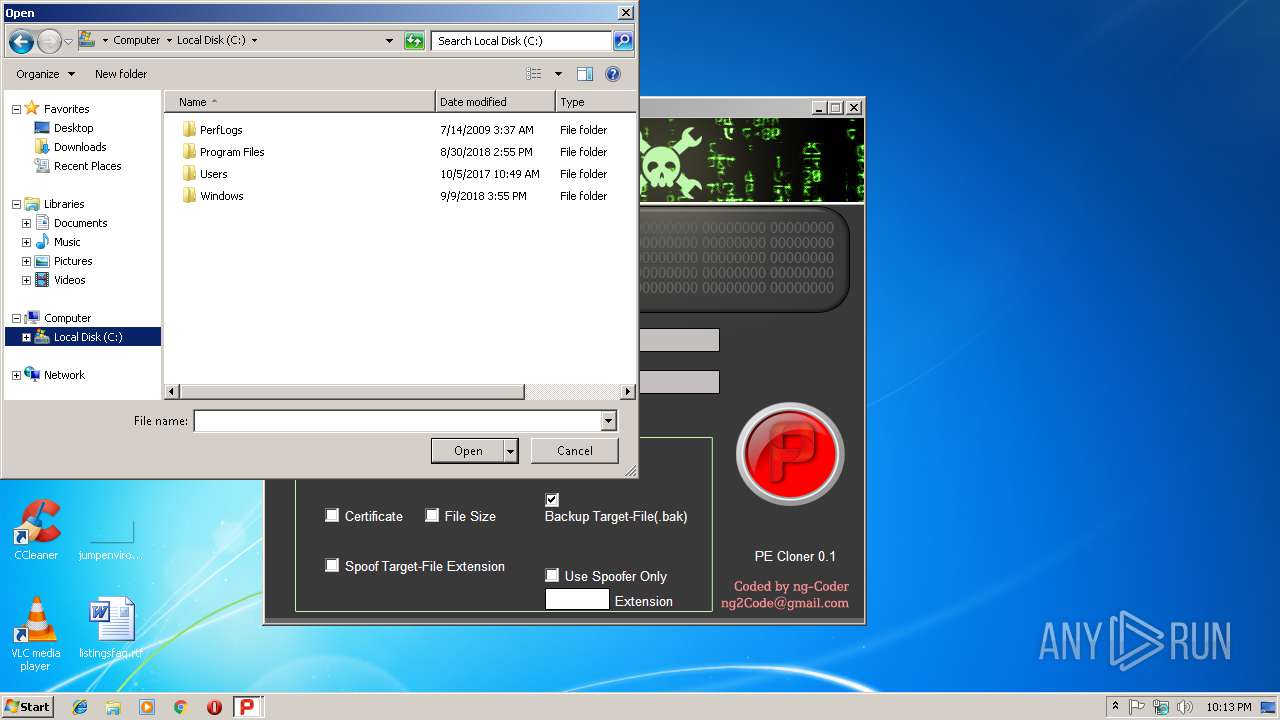Click the search magnifier icon
The height and width of the screenshot is (720, 1280).
[623, 41]
